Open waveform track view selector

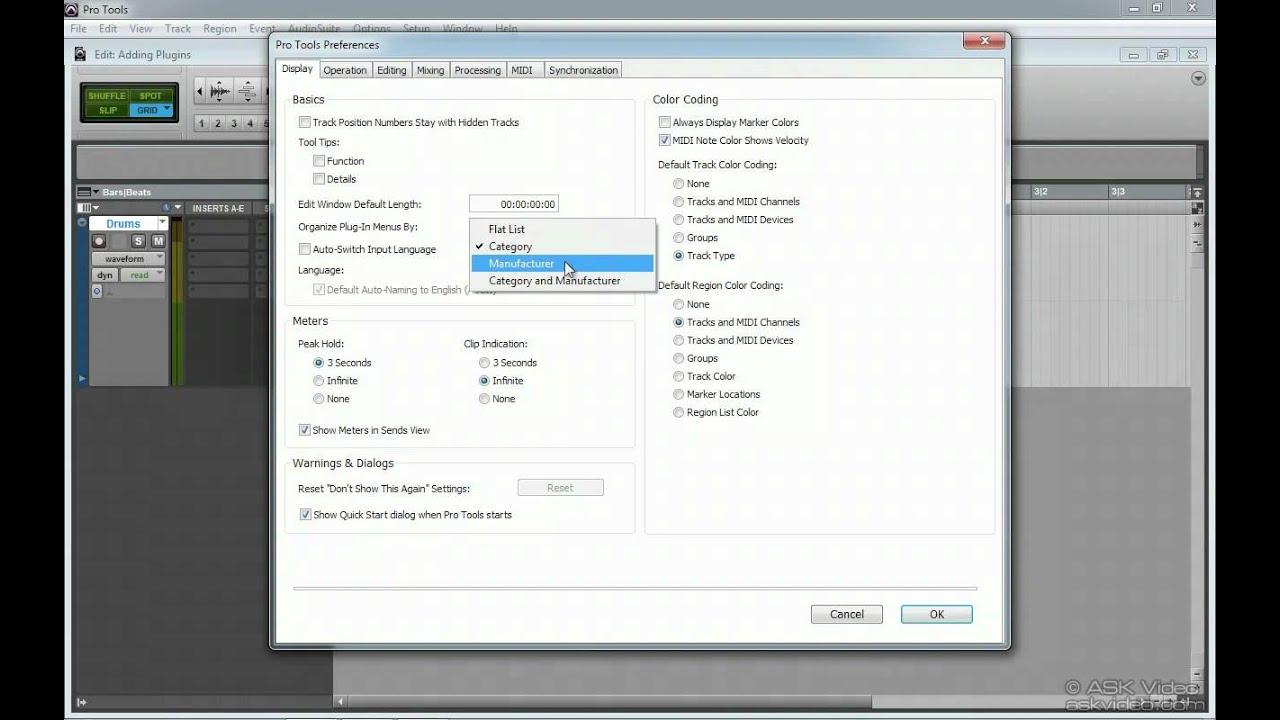click(128, 258)
